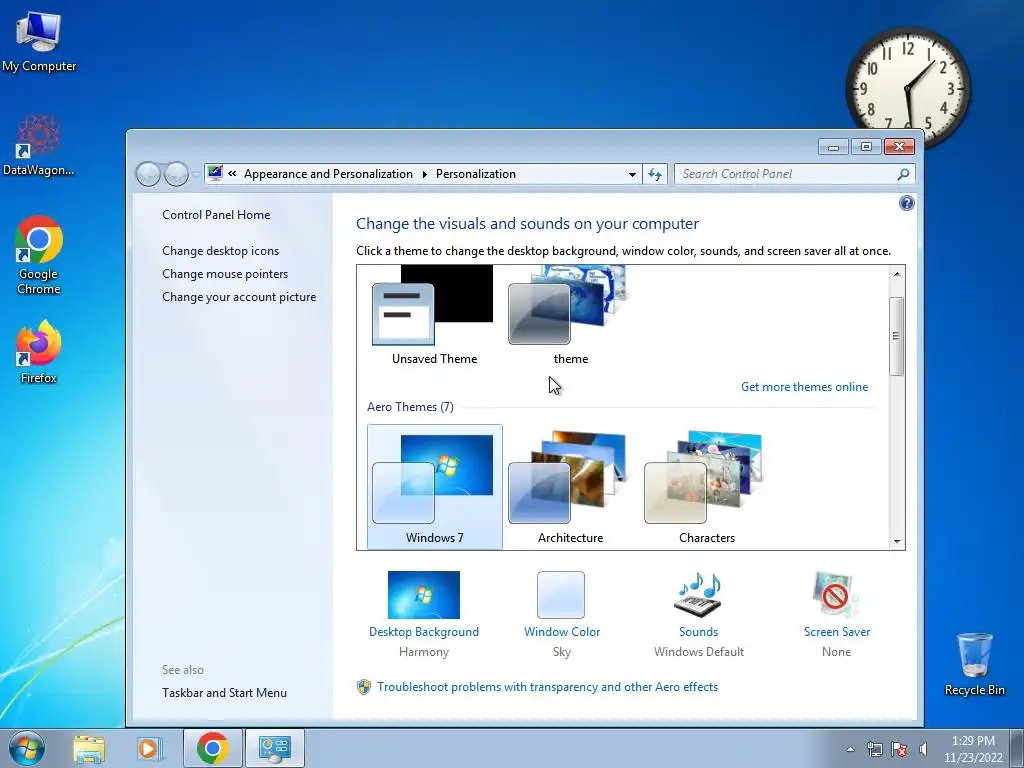This screenshot has height=768, width=1024.
Task: Close the Personalization window
Action: (899, 147)
